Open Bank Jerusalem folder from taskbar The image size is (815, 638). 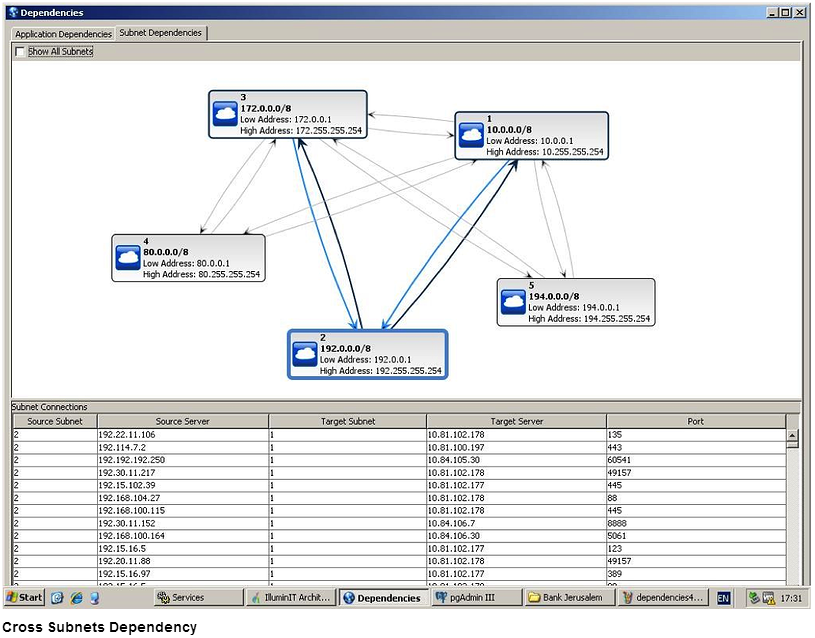567,598
